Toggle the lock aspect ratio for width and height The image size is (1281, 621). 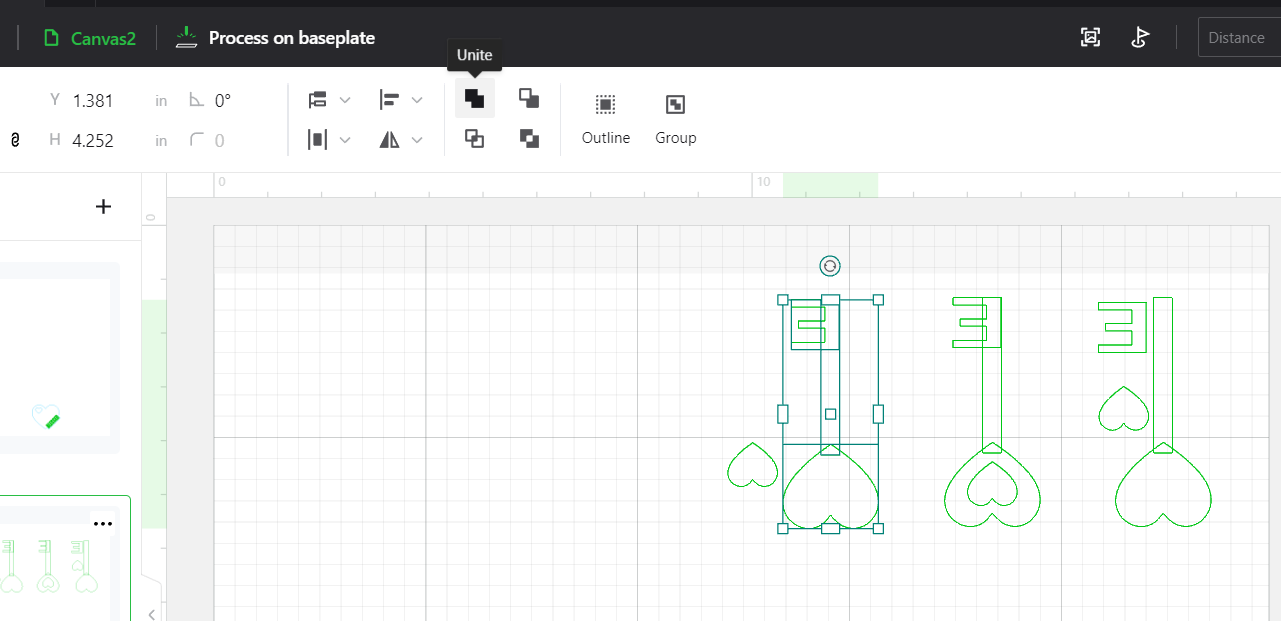(14, 140)
